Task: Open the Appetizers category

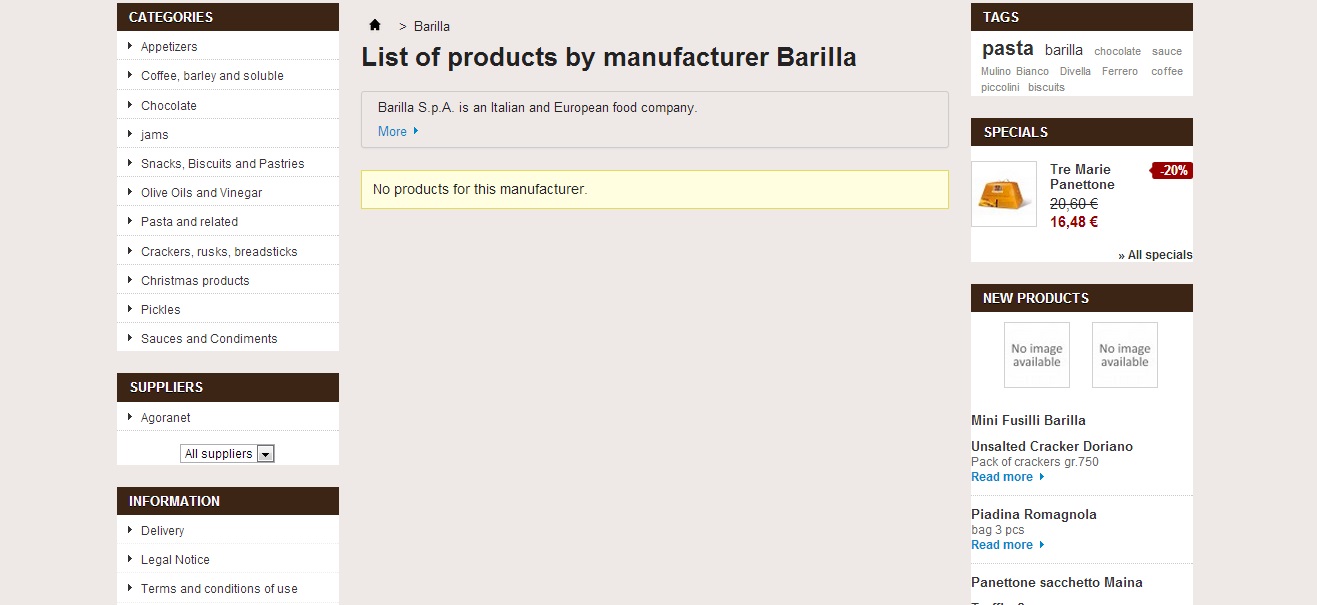Action: (x=169, y=47)
